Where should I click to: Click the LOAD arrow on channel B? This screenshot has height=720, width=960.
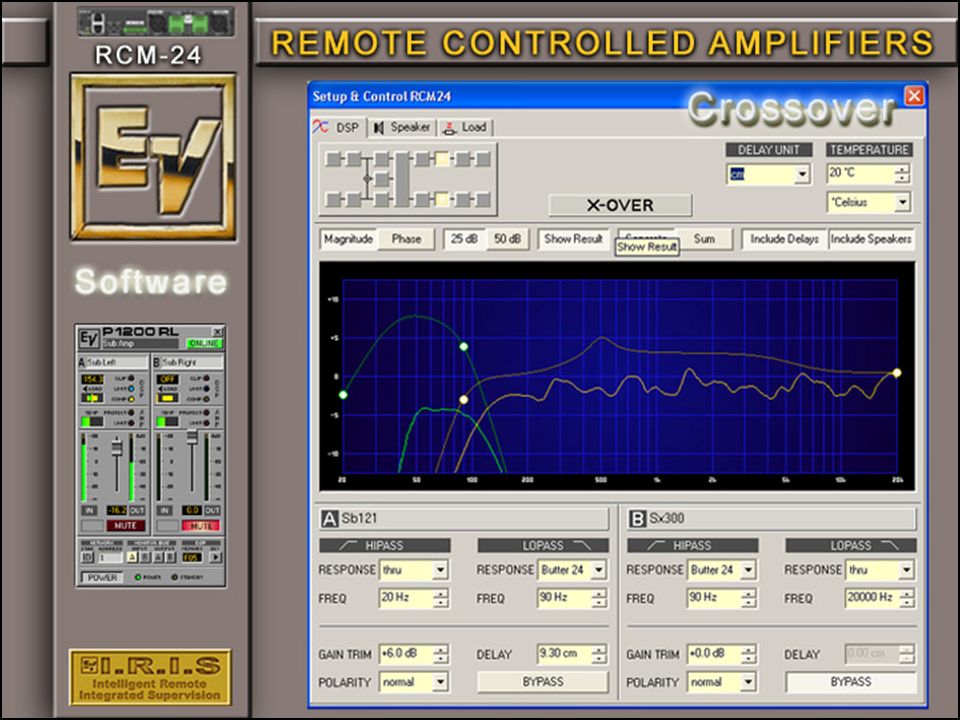pyautogui.click(x=160, y=389)
